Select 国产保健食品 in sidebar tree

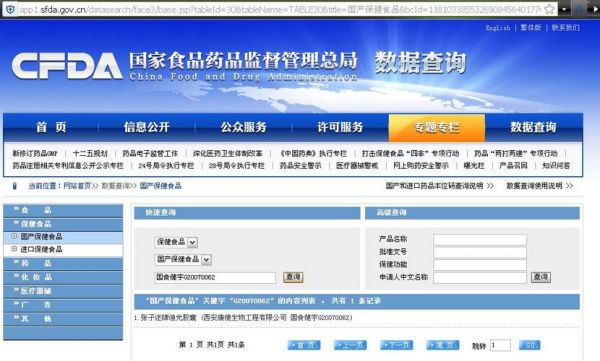(x=41, y=237)
